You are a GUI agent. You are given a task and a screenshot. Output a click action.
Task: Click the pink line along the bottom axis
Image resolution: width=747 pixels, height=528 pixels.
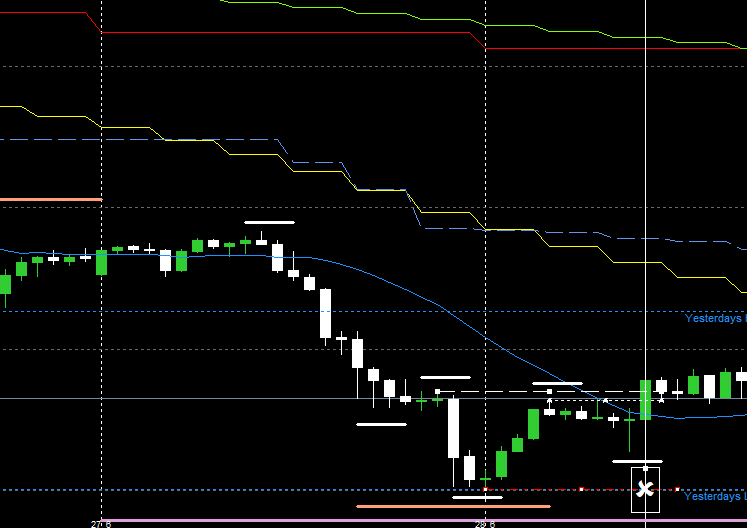point(300,520)
